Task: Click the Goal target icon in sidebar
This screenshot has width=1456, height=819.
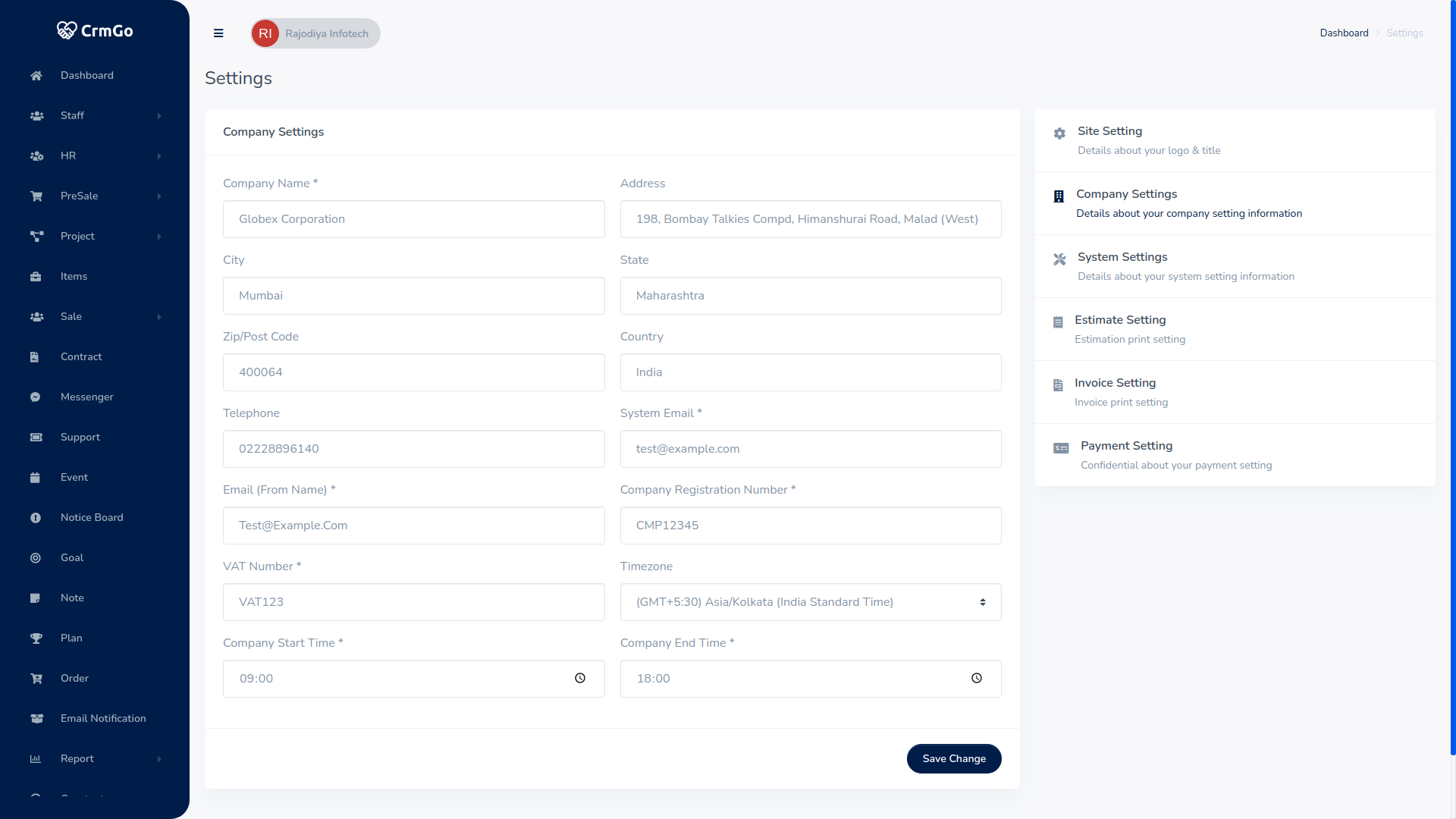Action: 36,557
